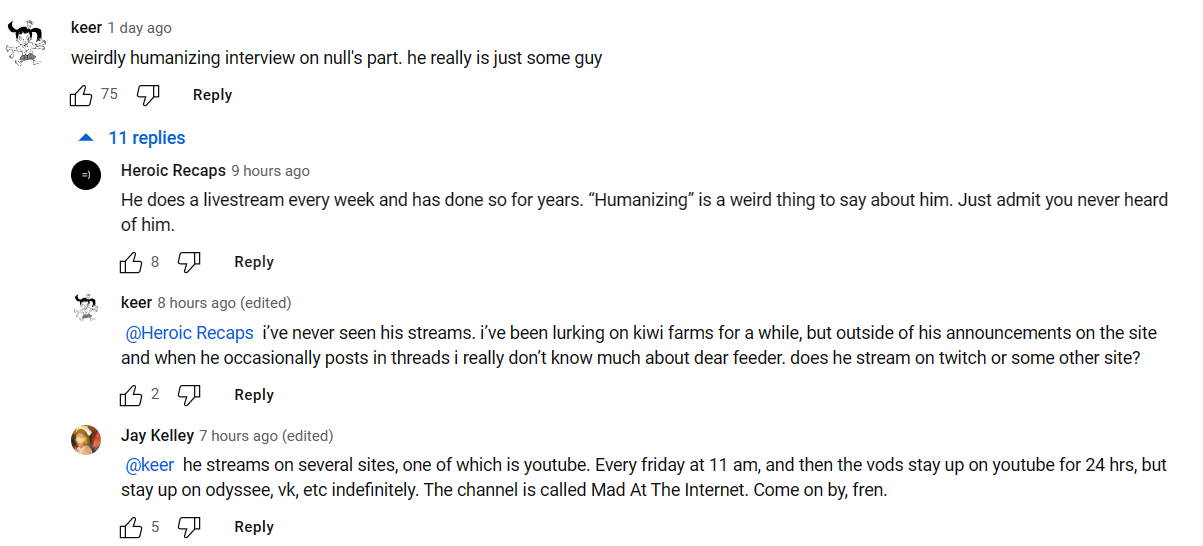Reply to Jay Kelley's comment

[253, 527]
